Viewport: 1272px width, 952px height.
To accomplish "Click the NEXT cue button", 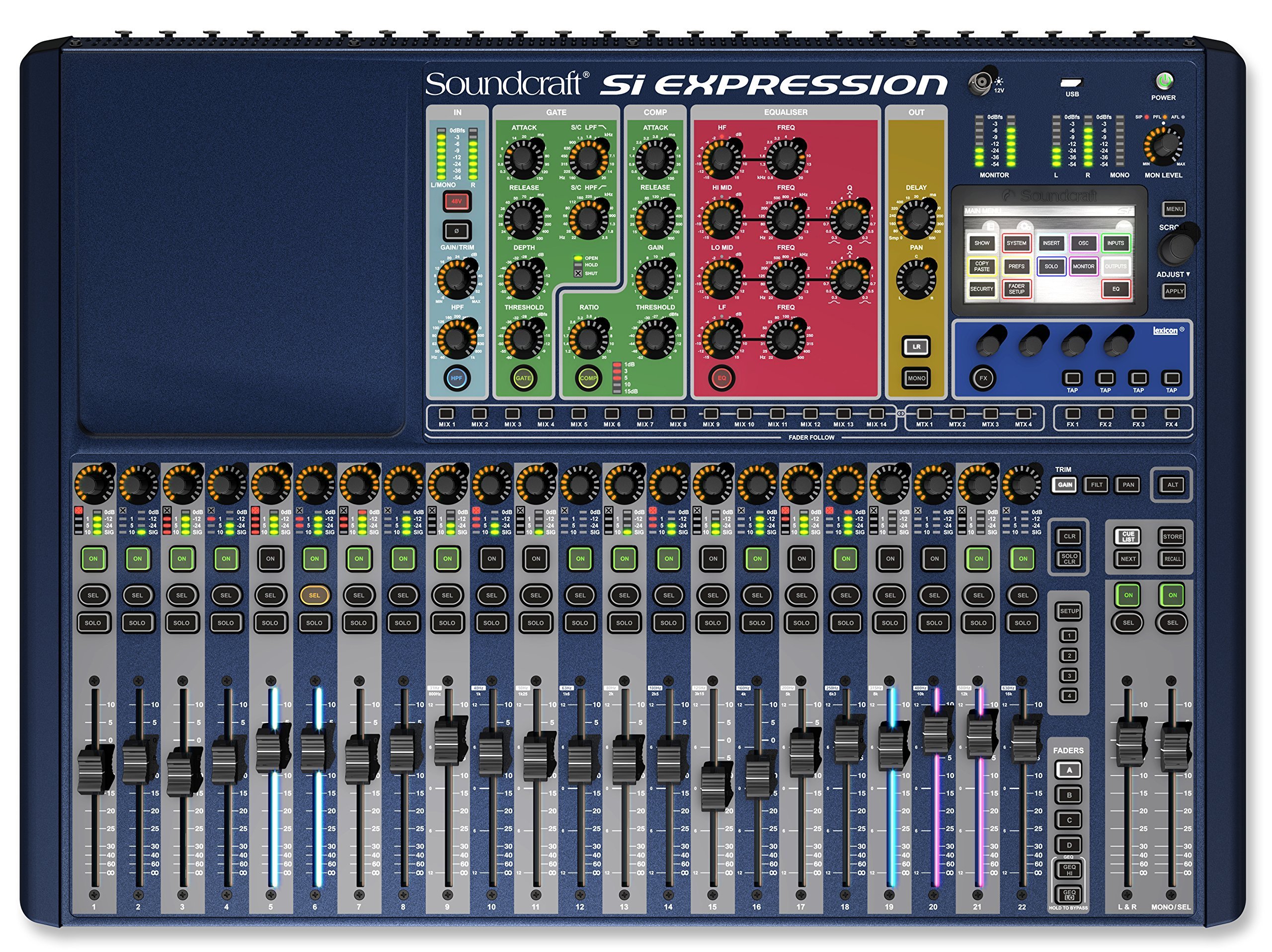I will [x=1128, y=558].
